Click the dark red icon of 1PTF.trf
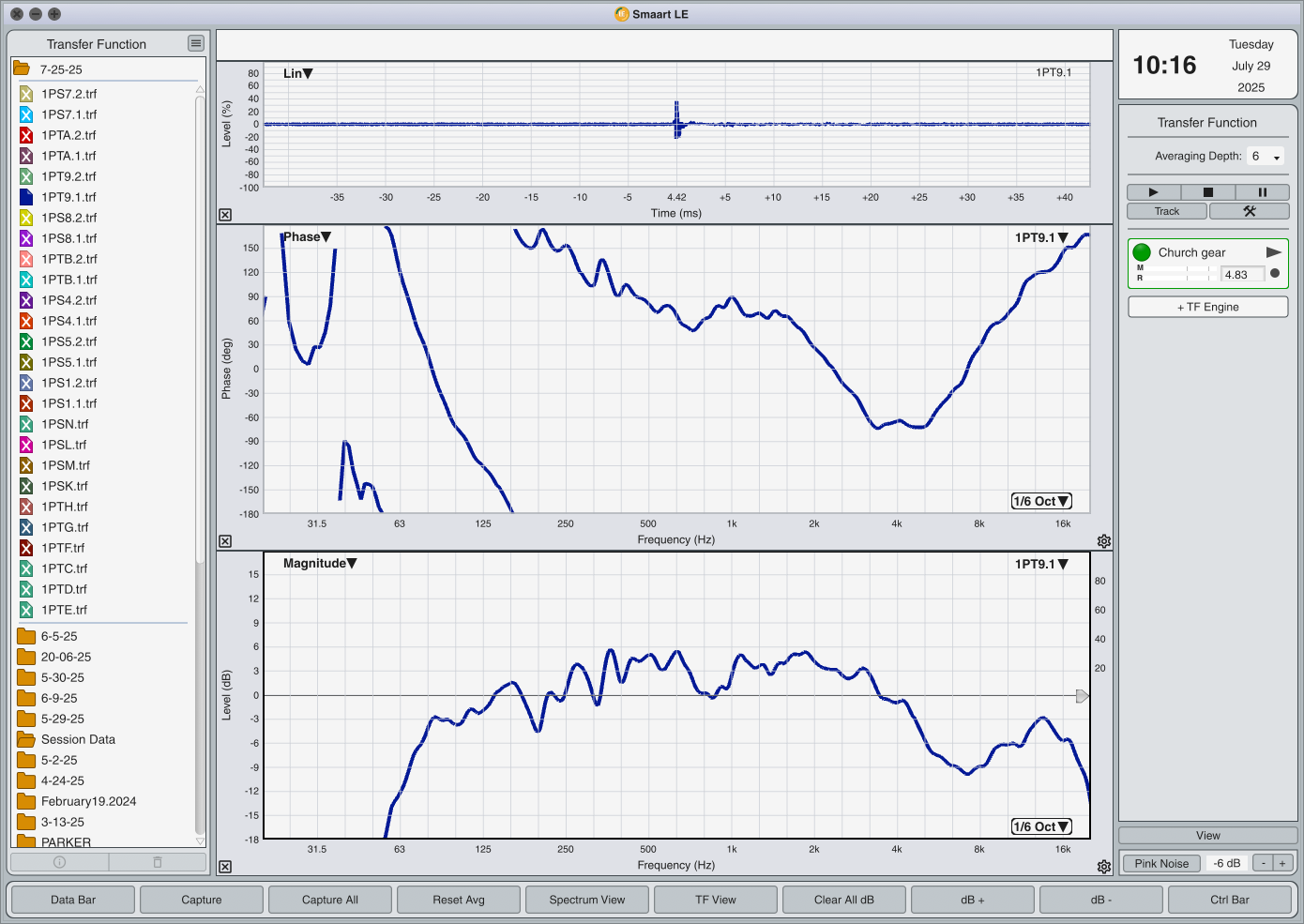This screenshot has height=924, width=1304. [x=26, y=548]
